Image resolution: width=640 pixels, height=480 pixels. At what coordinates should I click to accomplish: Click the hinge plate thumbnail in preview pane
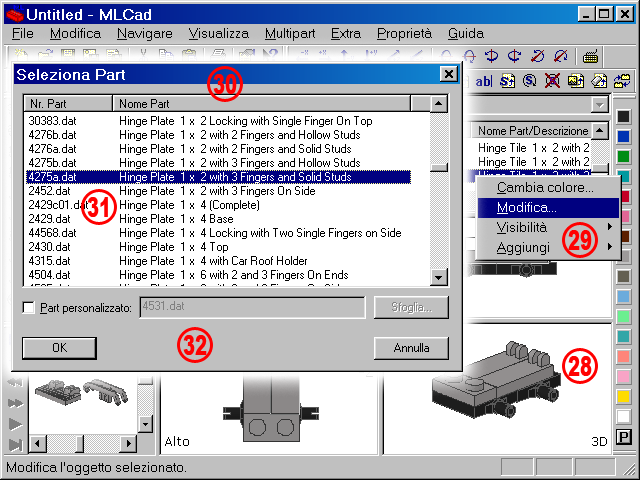pyautogui.click(x=57, y=392)
